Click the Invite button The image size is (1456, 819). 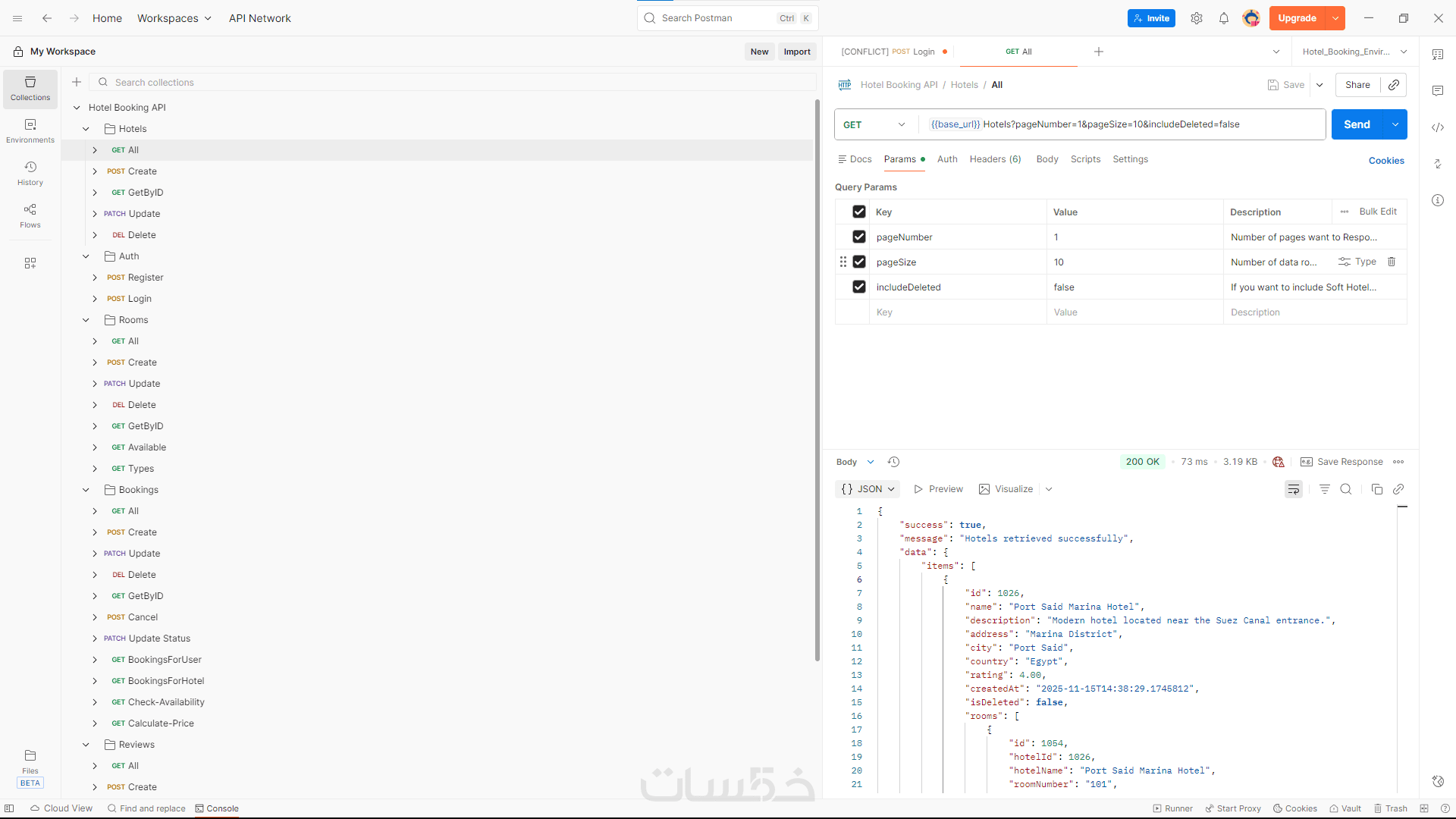coord(1151,18)
